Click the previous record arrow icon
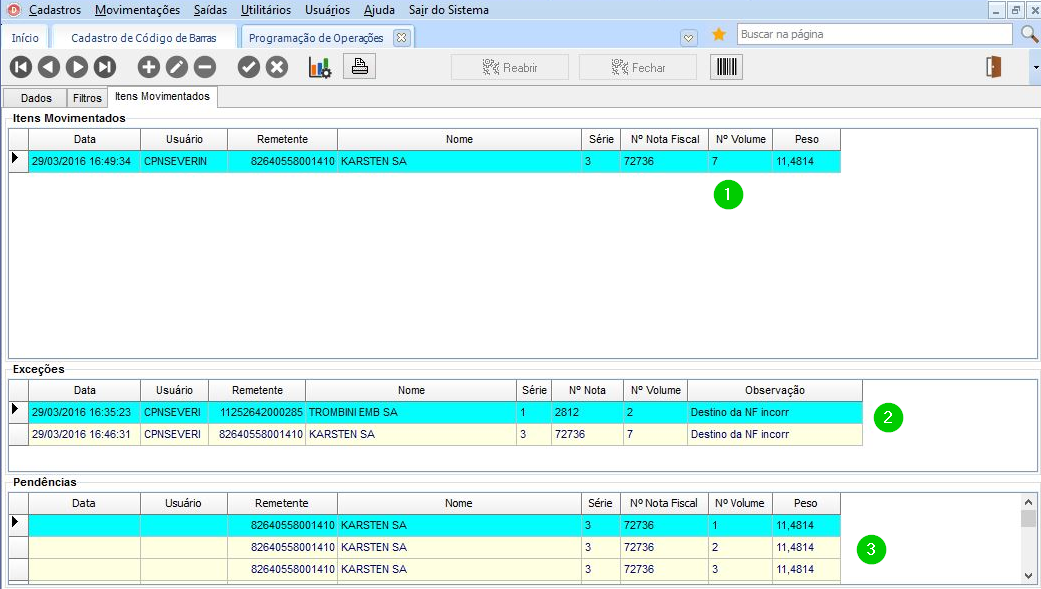The height and width of the screenshot is (589, 1041). pyautogui.click(x=49, y=67)
